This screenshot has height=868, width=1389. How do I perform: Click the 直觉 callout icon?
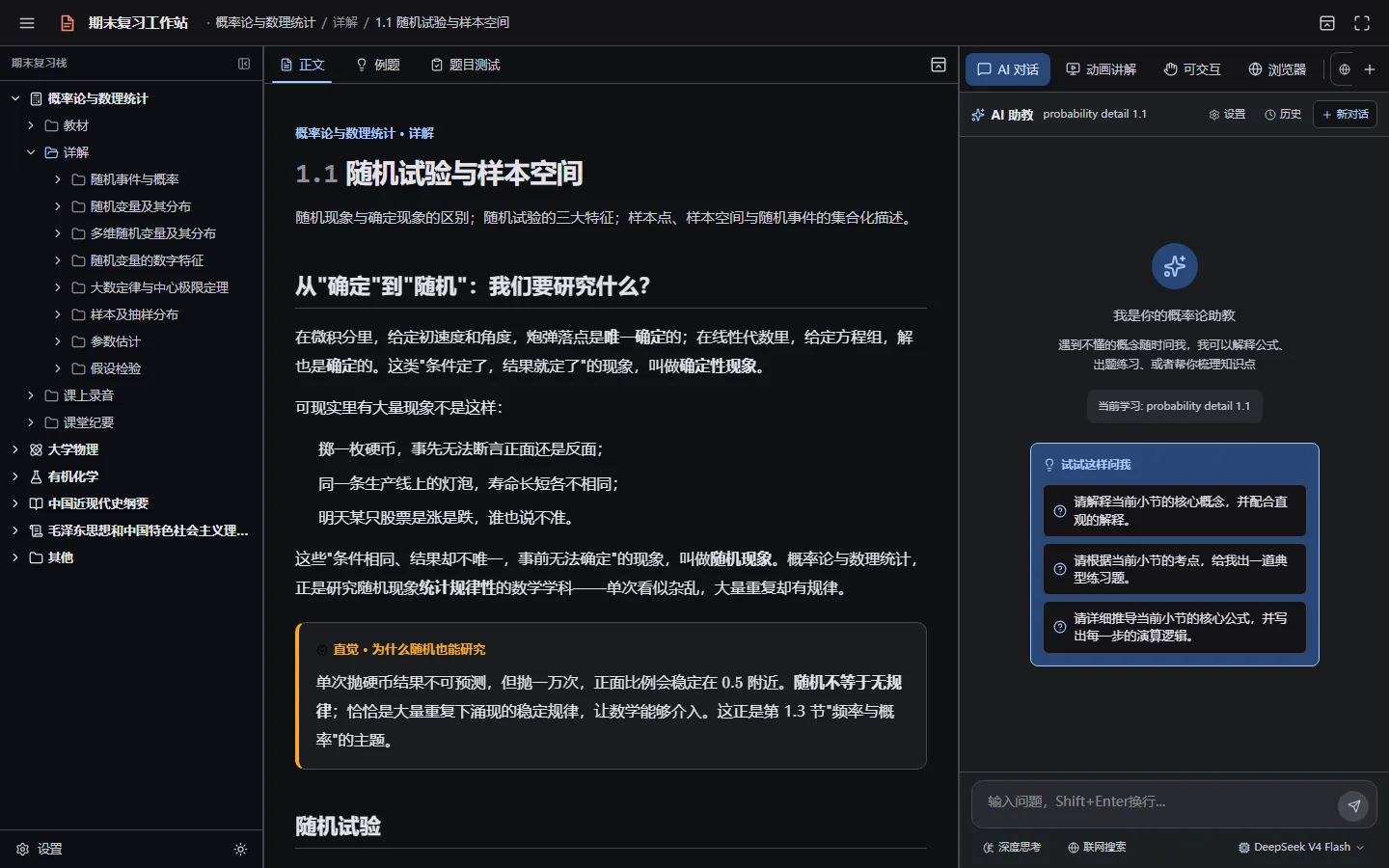[x=322, y=650]
